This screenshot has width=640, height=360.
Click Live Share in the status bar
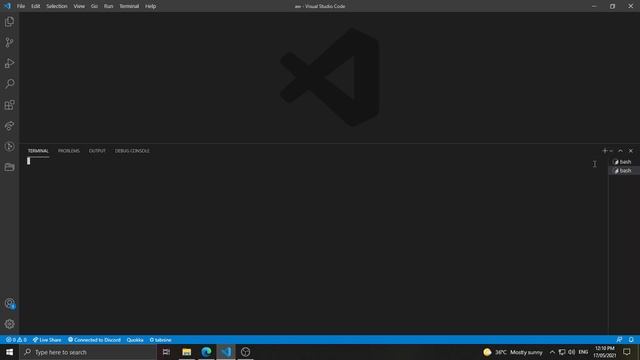point(47,340)
